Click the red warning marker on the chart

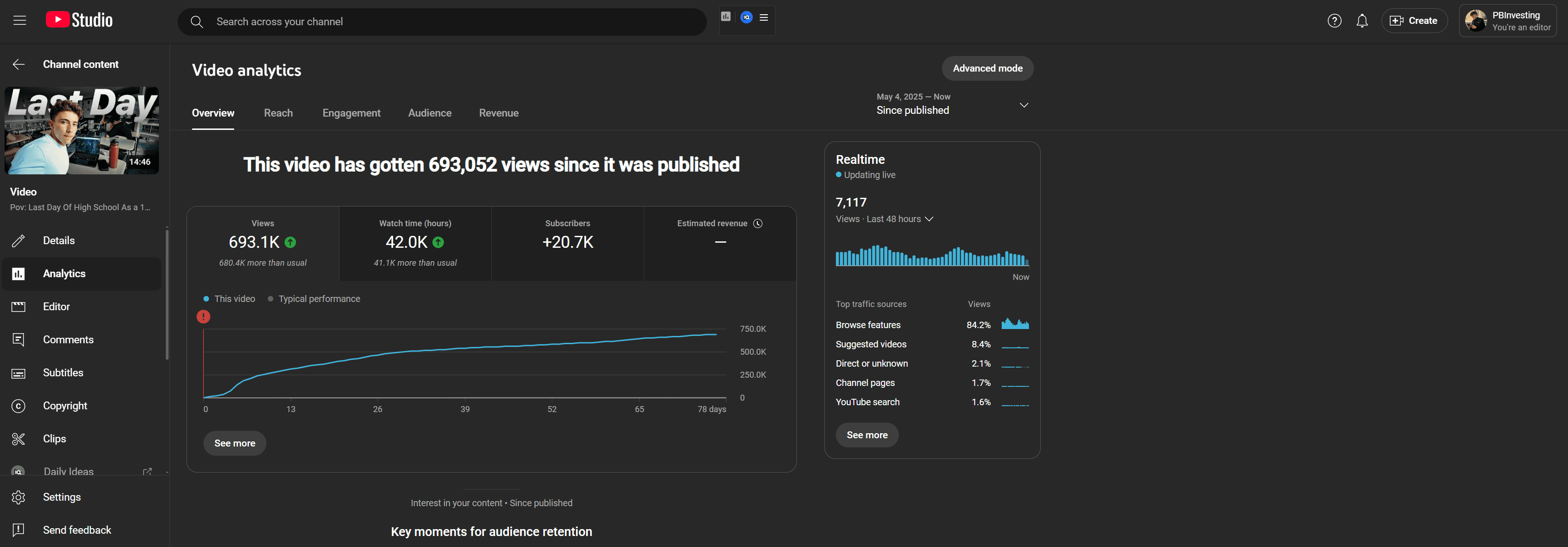[x=203, y=316]
